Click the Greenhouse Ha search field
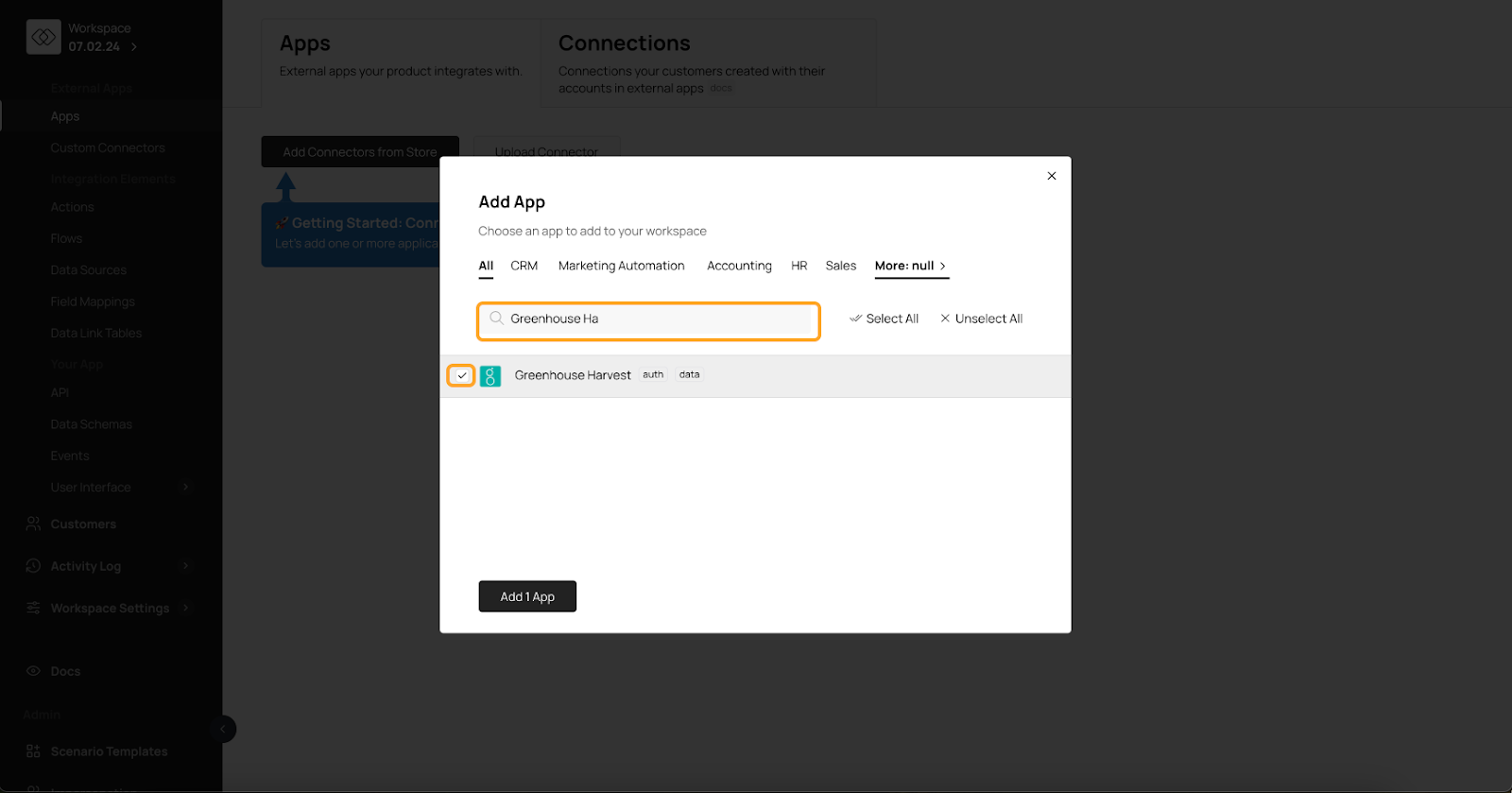The image size is (1512, 793). (x=649, y=320)
